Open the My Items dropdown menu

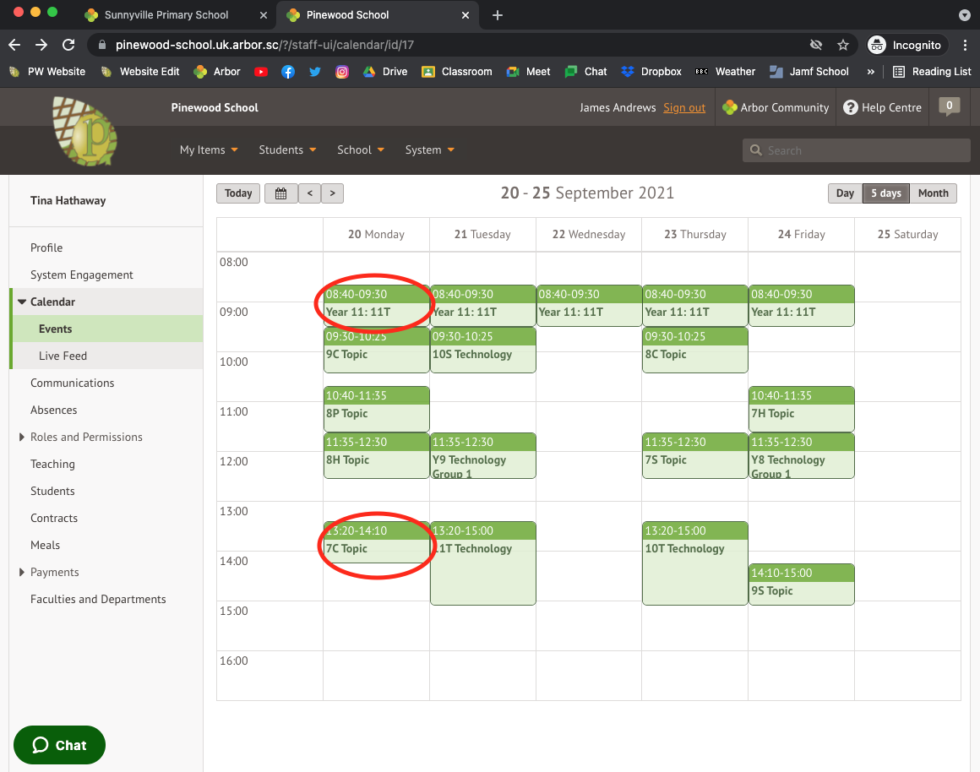[209, 150]
